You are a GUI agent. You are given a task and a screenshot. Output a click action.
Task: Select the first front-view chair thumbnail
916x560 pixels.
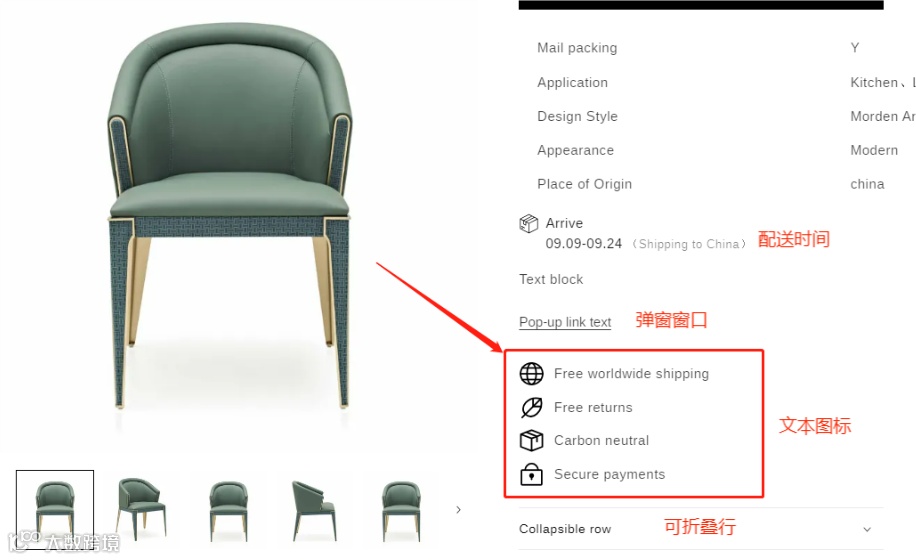[55, 509]
